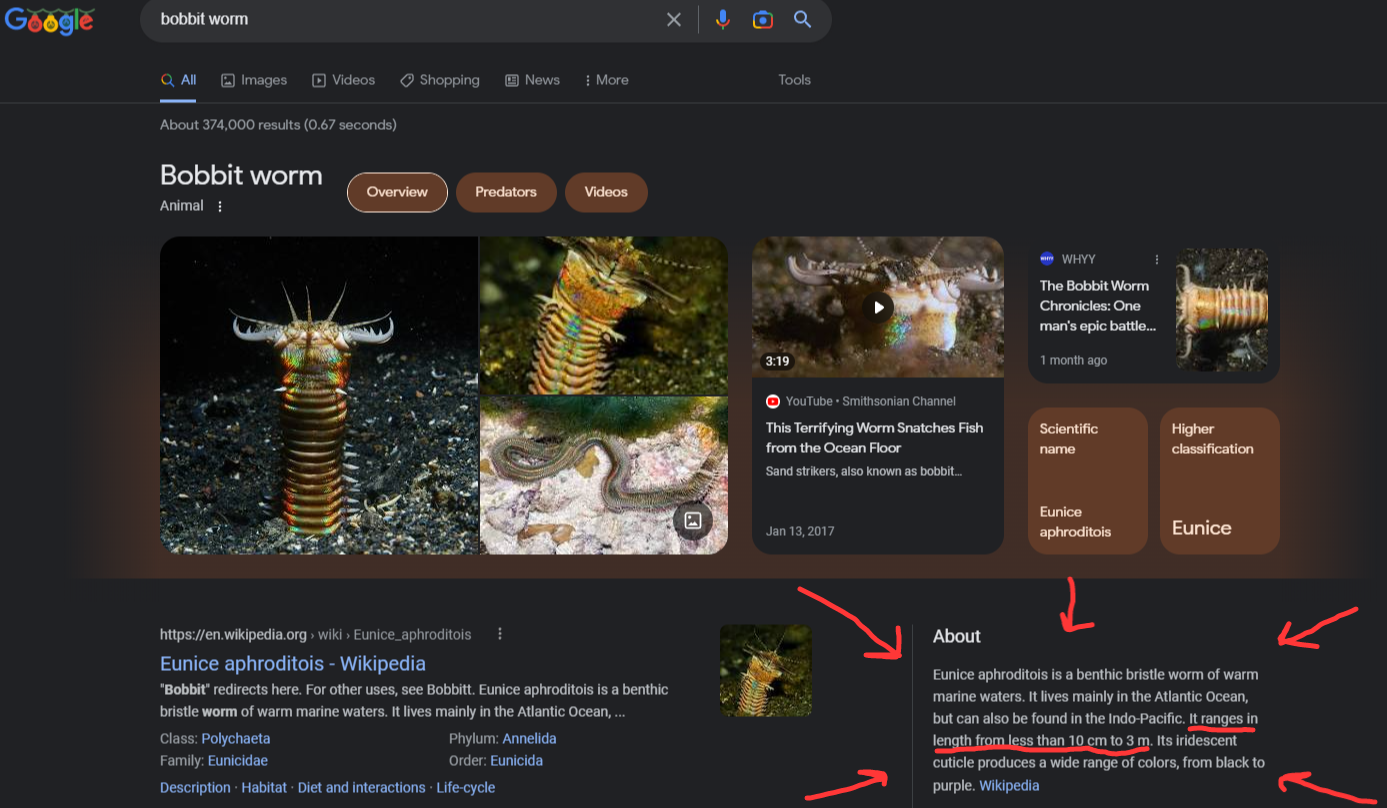Click the About heading text
Viewport: 1387px width, 808px height.
tap(957, 636)
